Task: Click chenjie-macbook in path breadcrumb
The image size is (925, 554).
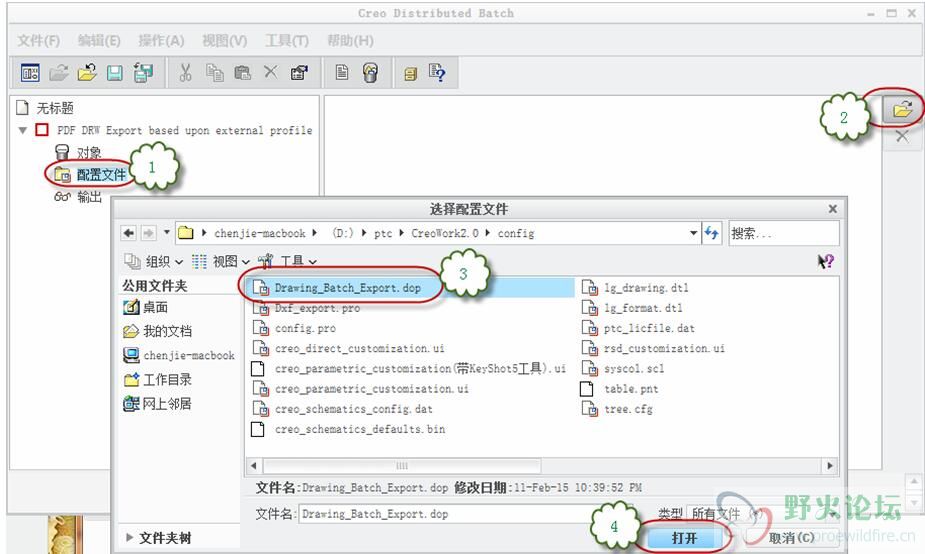Action: click(x=260, y=233)
